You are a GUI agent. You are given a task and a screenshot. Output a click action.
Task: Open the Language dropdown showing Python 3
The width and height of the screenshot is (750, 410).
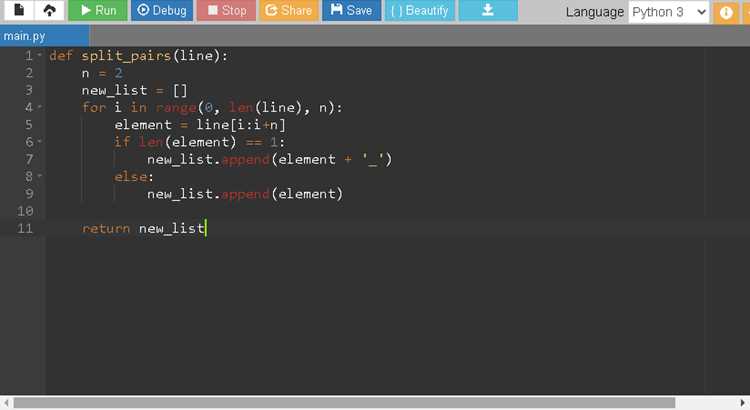pyautogui.click(x=668, y=12)
